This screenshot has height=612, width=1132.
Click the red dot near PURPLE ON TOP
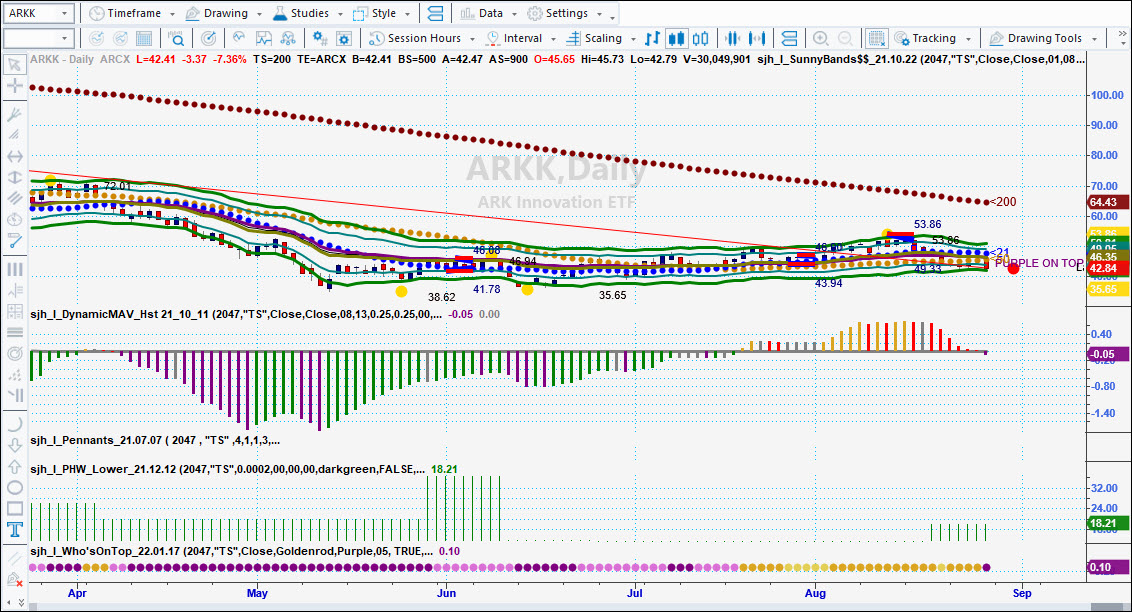pyautogui.click(x=1013, y=268)
